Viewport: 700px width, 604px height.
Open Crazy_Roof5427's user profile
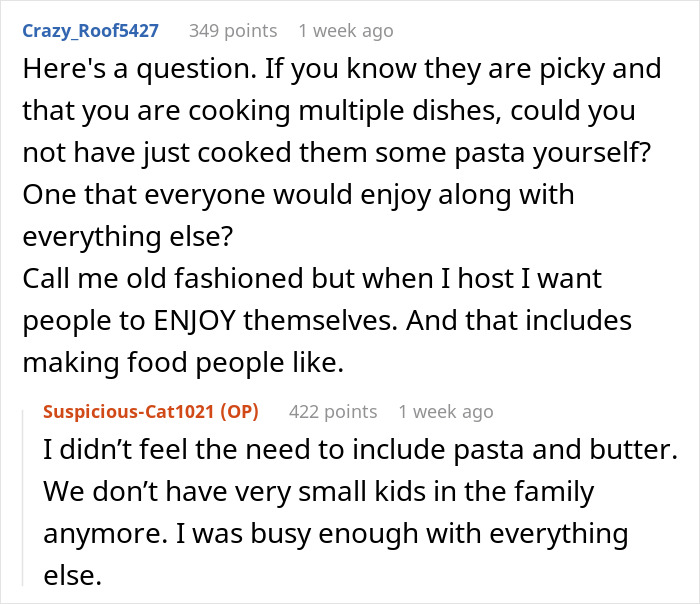coord(89,30)
